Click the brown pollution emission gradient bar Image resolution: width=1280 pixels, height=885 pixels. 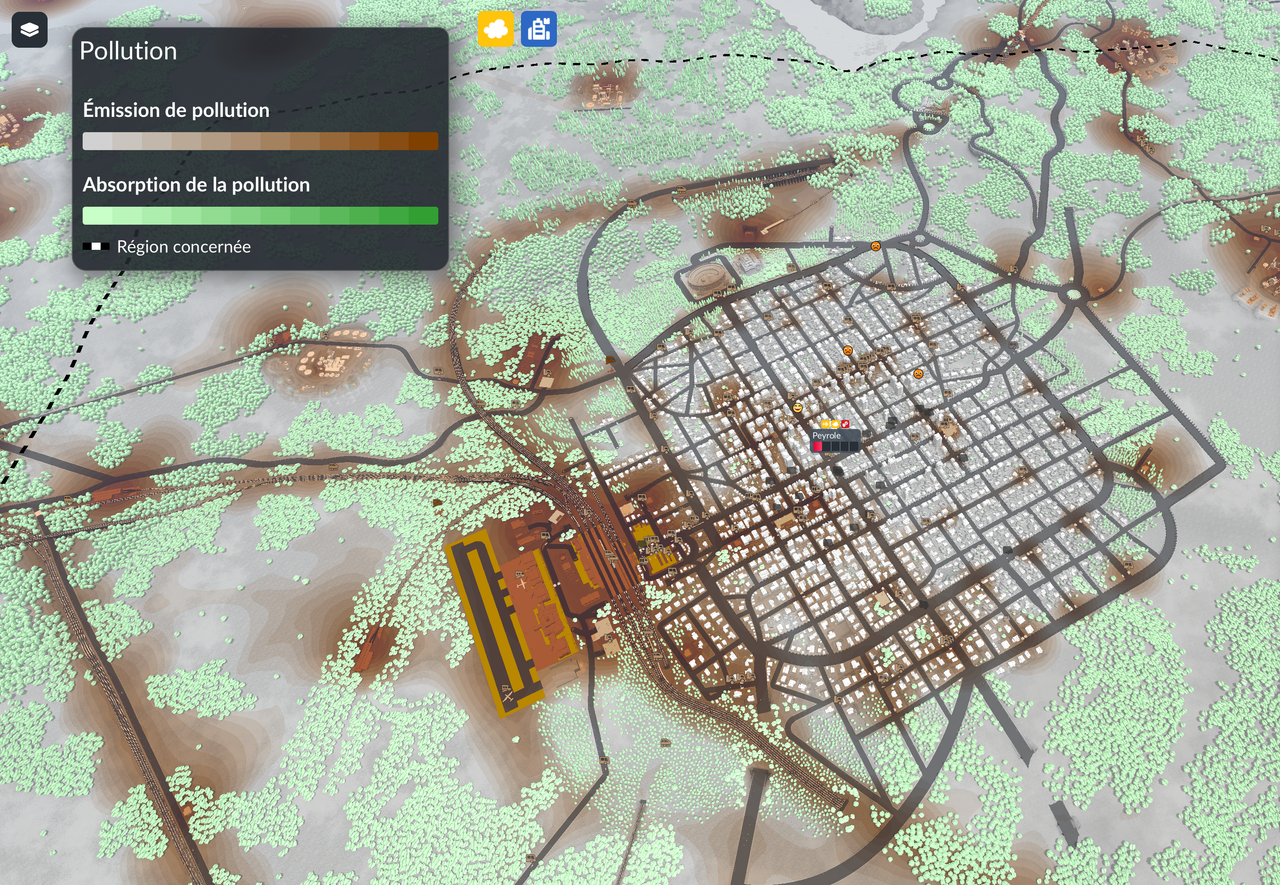(260, 141)
